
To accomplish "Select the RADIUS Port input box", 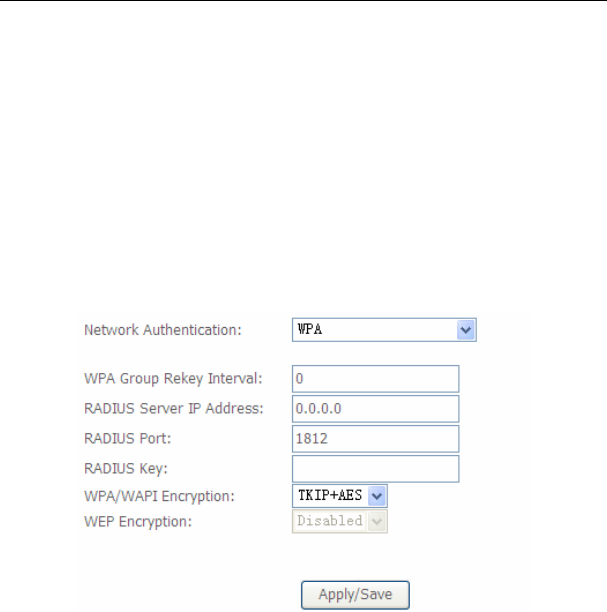I will (x=376, y=439).
